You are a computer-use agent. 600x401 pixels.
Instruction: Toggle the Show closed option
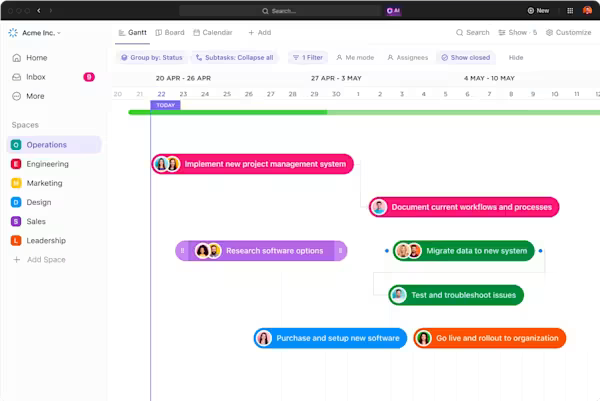(465, 58)
